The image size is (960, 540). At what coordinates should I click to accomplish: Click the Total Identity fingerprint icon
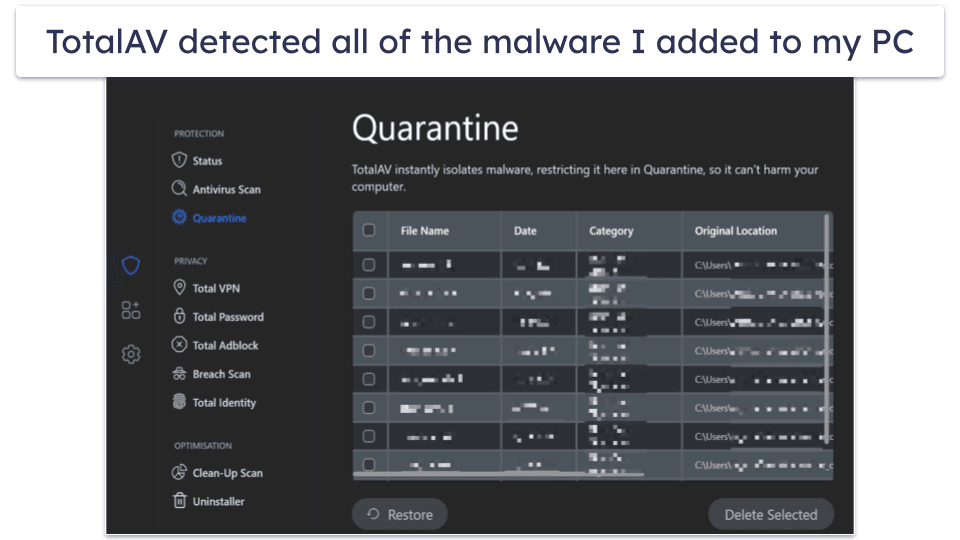tap(179, 402)
